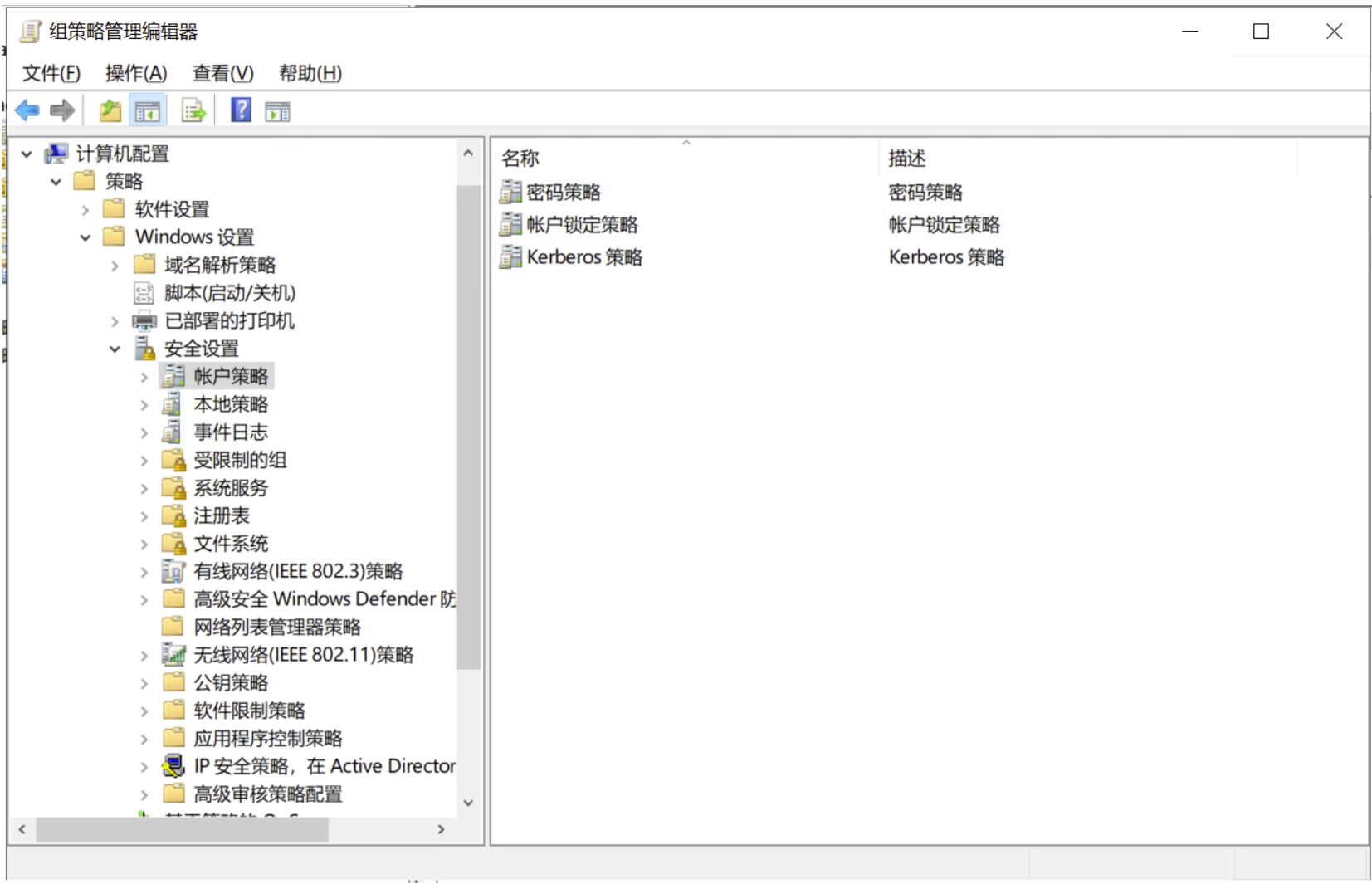Viewport: 1372px width, 884px height.
Task: Click the 描述 column header
Action: [x=906, y=158]
